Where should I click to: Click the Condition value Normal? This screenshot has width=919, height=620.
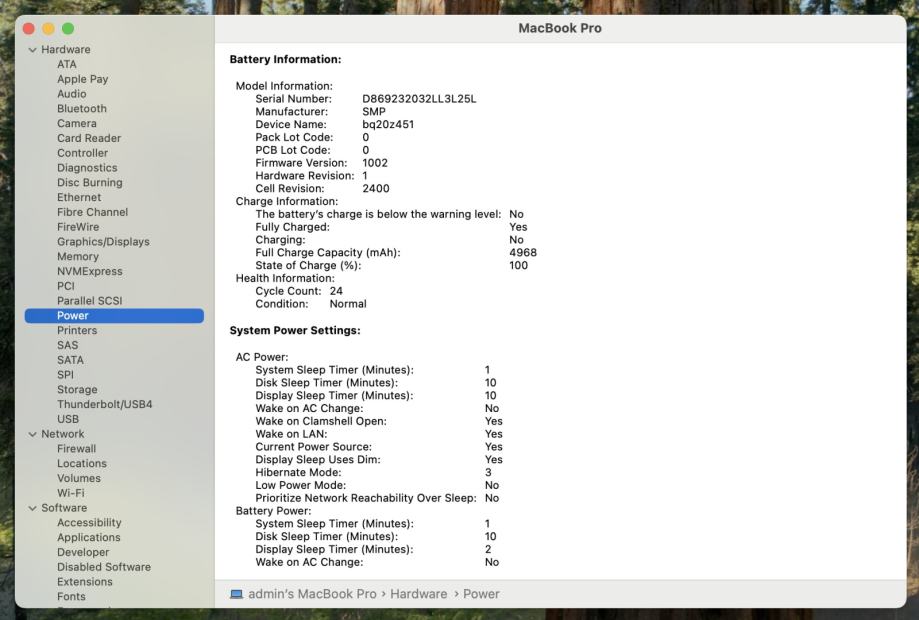(x=348, y=304)
